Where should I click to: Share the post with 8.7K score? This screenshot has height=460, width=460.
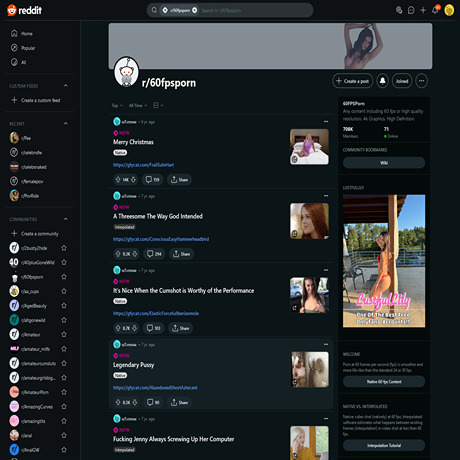[180, 328]
